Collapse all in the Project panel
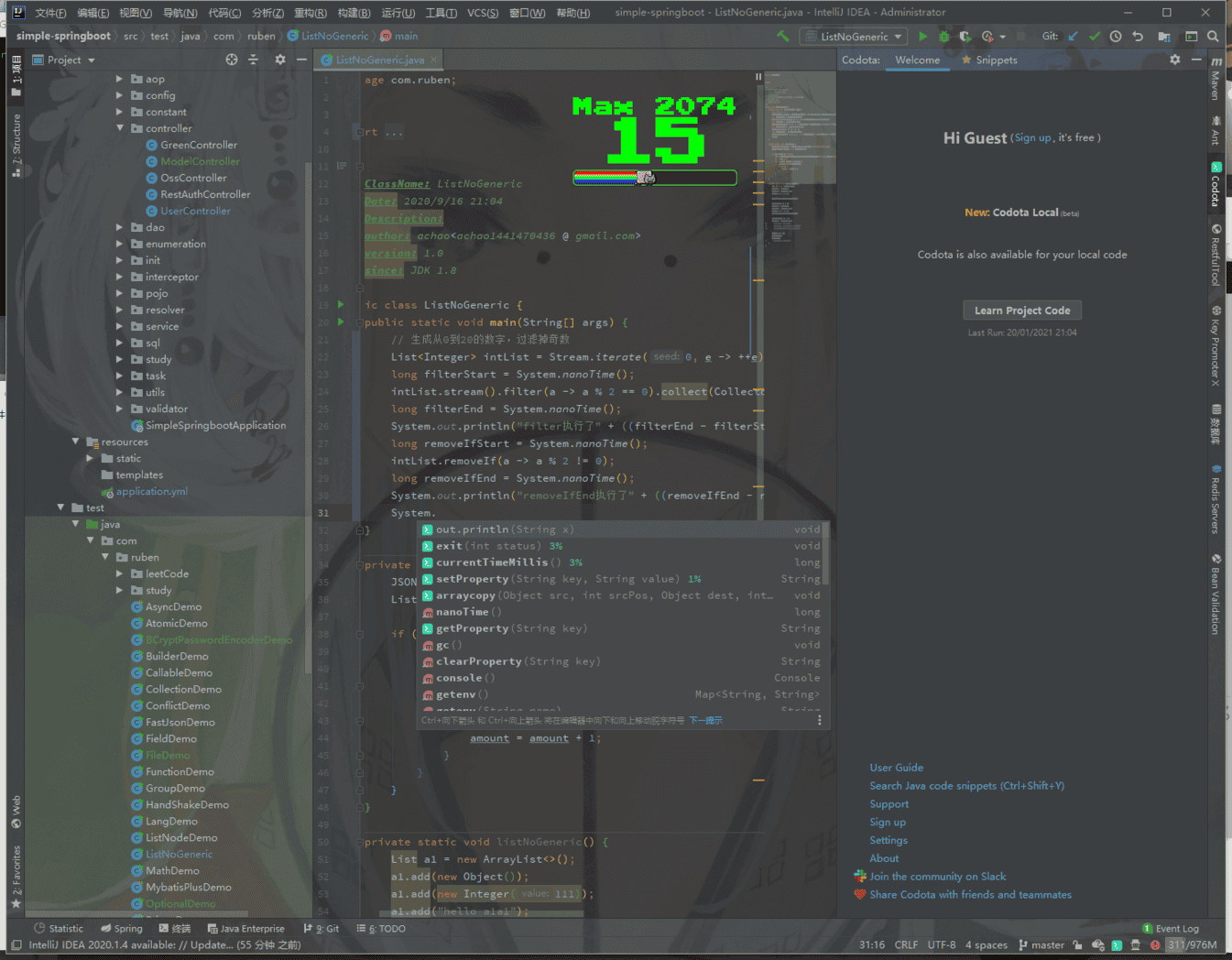 (x=254, y=60)
